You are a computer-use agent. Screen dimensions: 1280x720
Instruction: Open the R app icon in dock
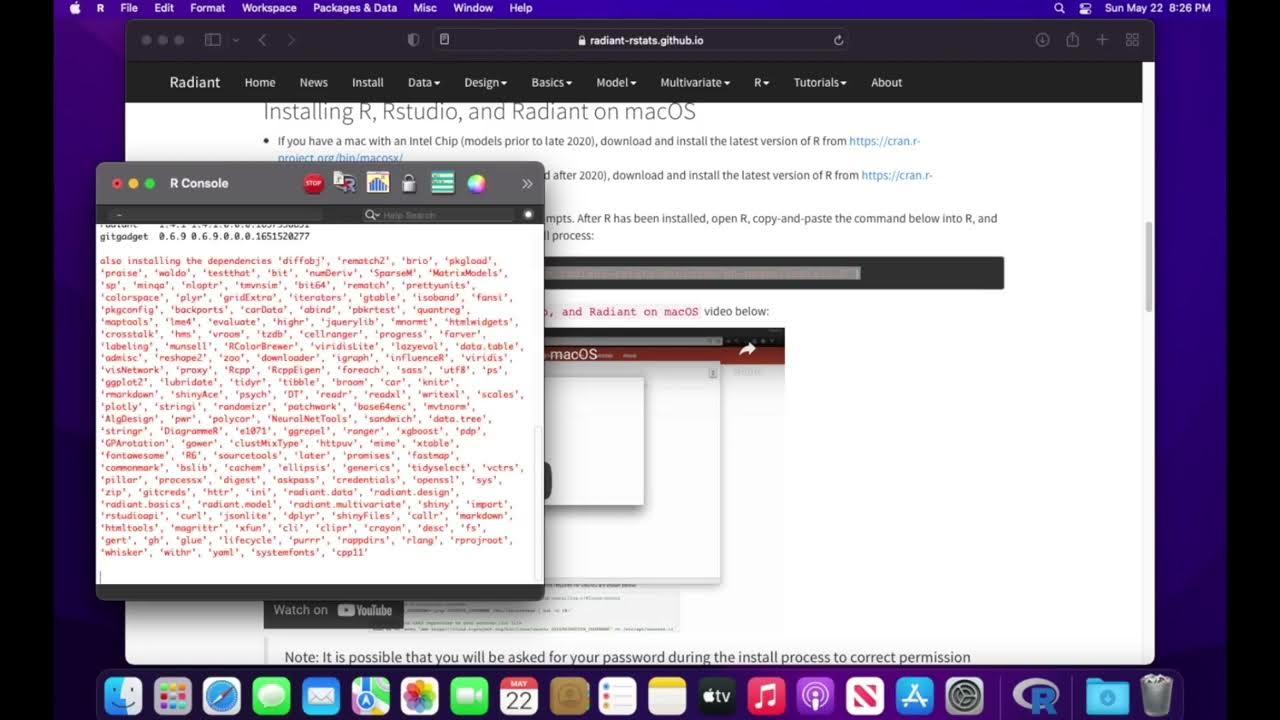[x=1035, y=696]
